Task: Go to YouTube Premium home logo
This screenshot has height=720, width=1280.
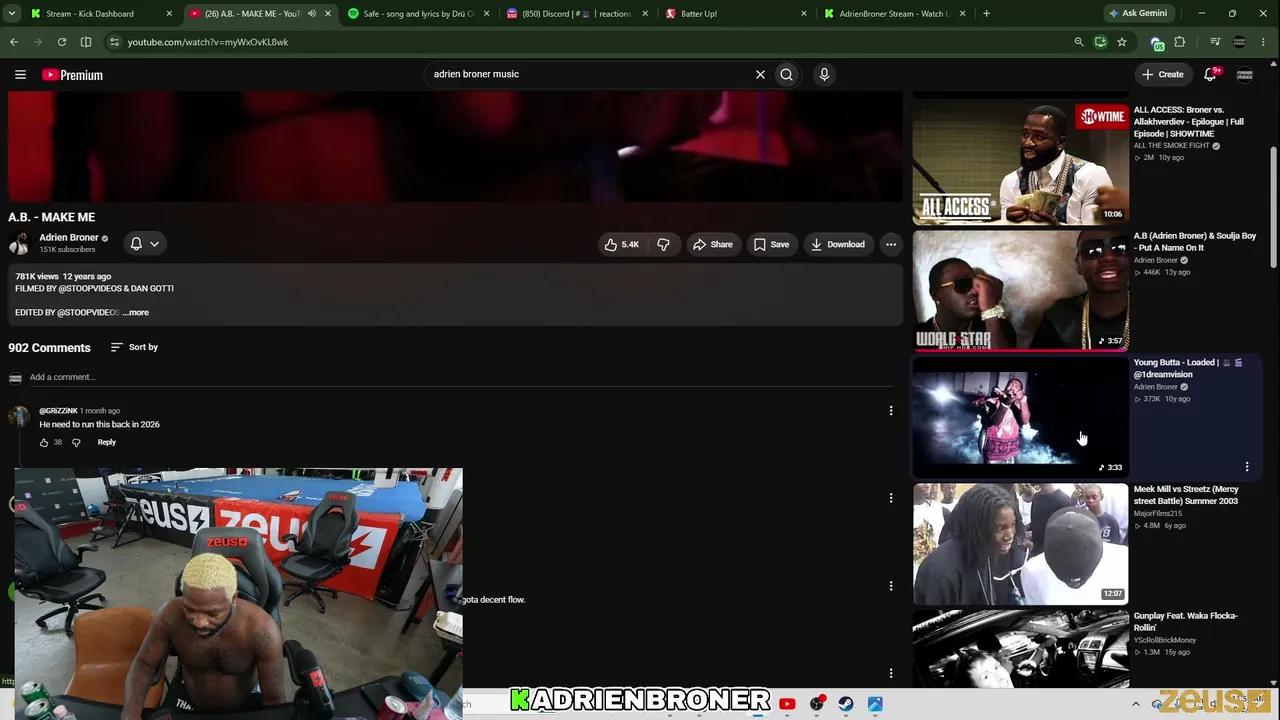Action: tap(72, 75)
